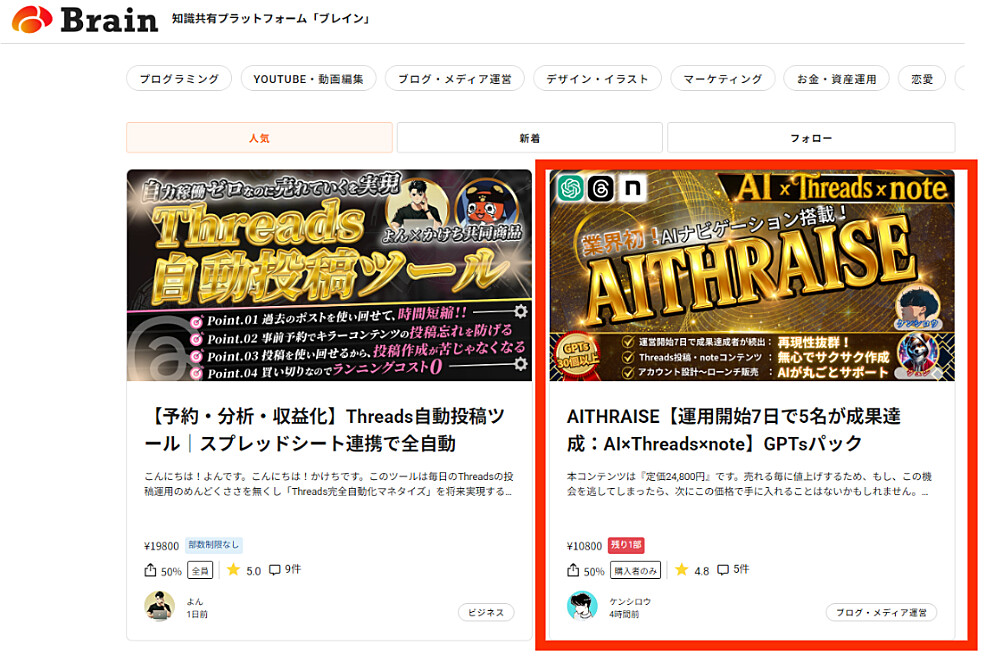Open the マーケティング category
This screenshot has height=670, width=994.
(722, 79)
